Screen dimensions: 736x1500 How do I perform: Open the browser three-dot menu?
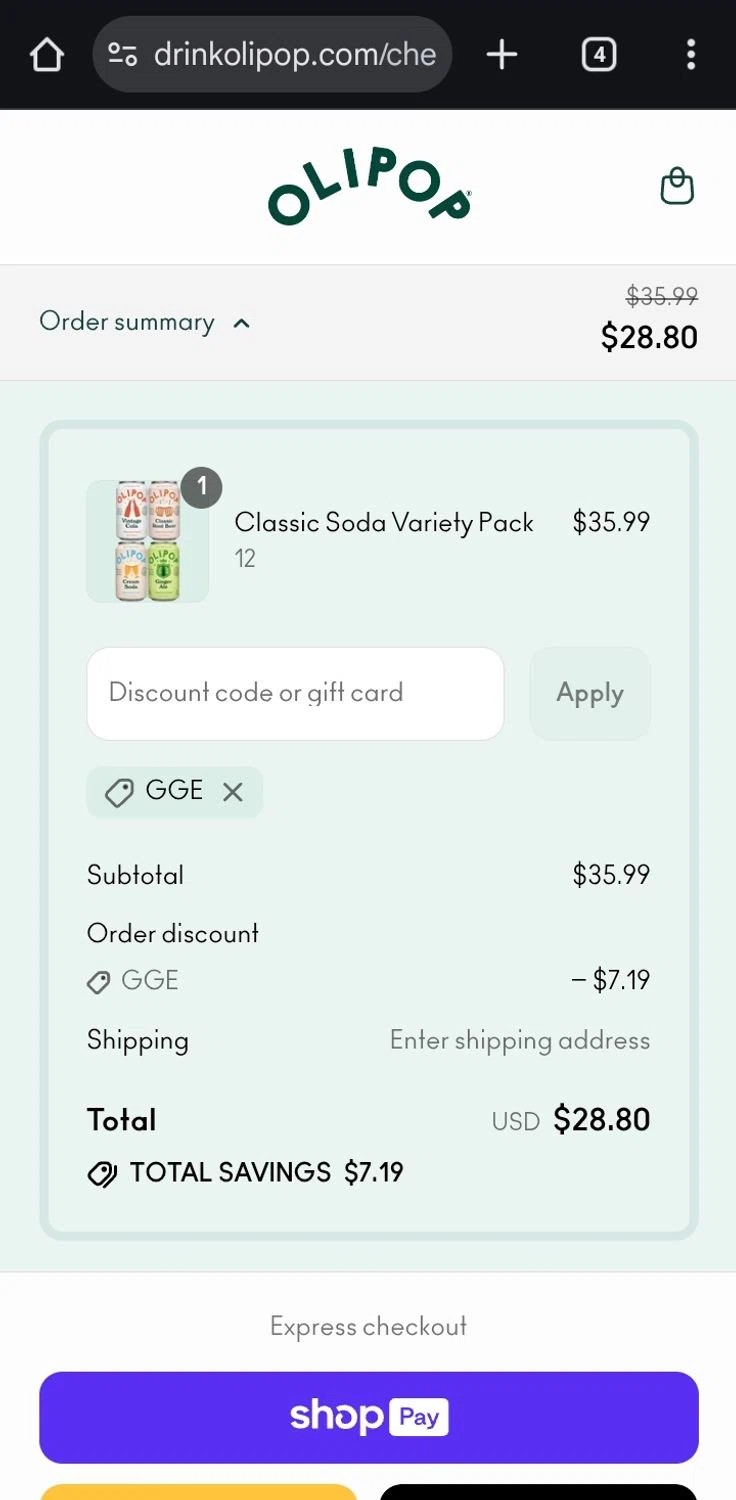click(690, 54)
